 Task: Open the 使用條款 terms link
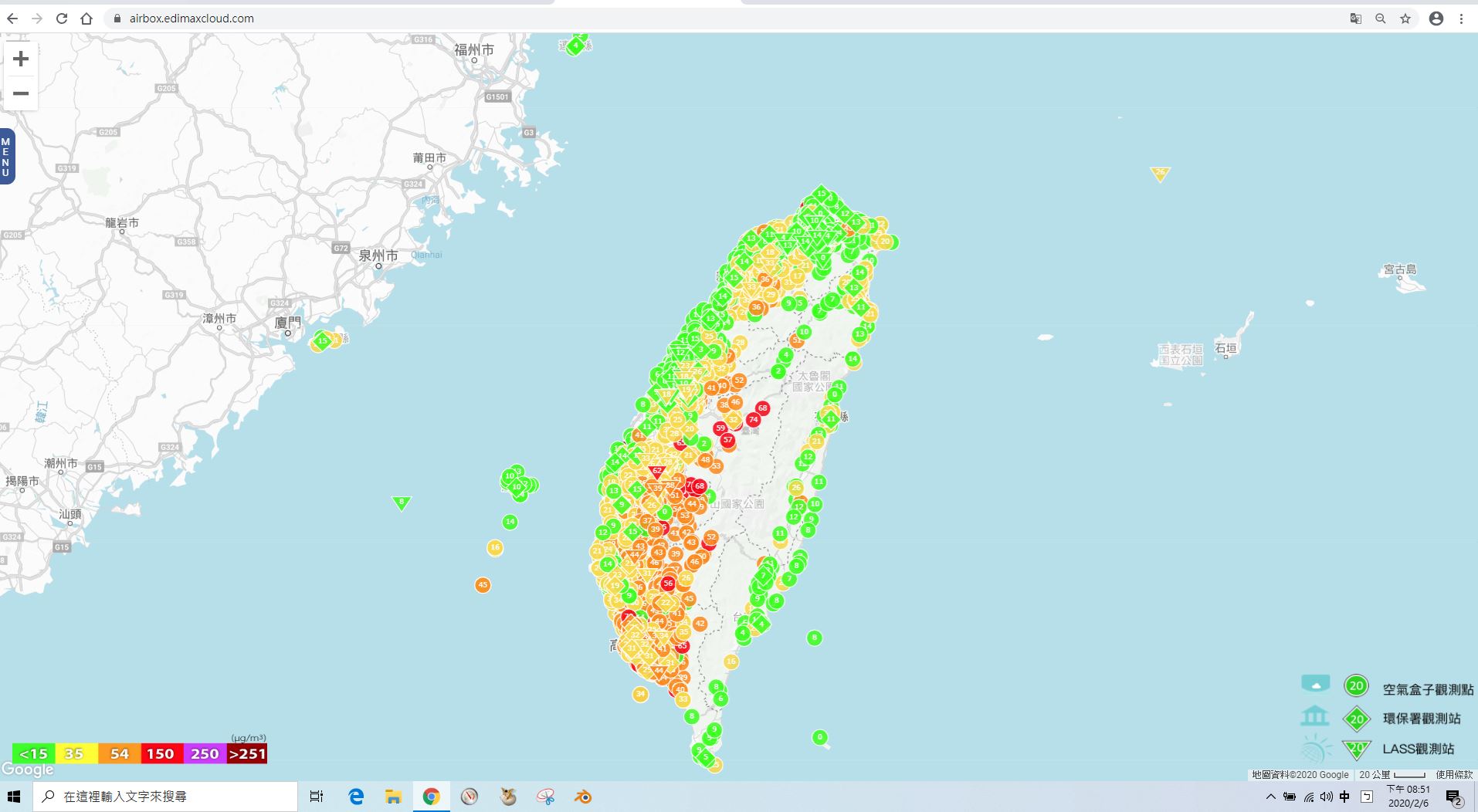1454,774
